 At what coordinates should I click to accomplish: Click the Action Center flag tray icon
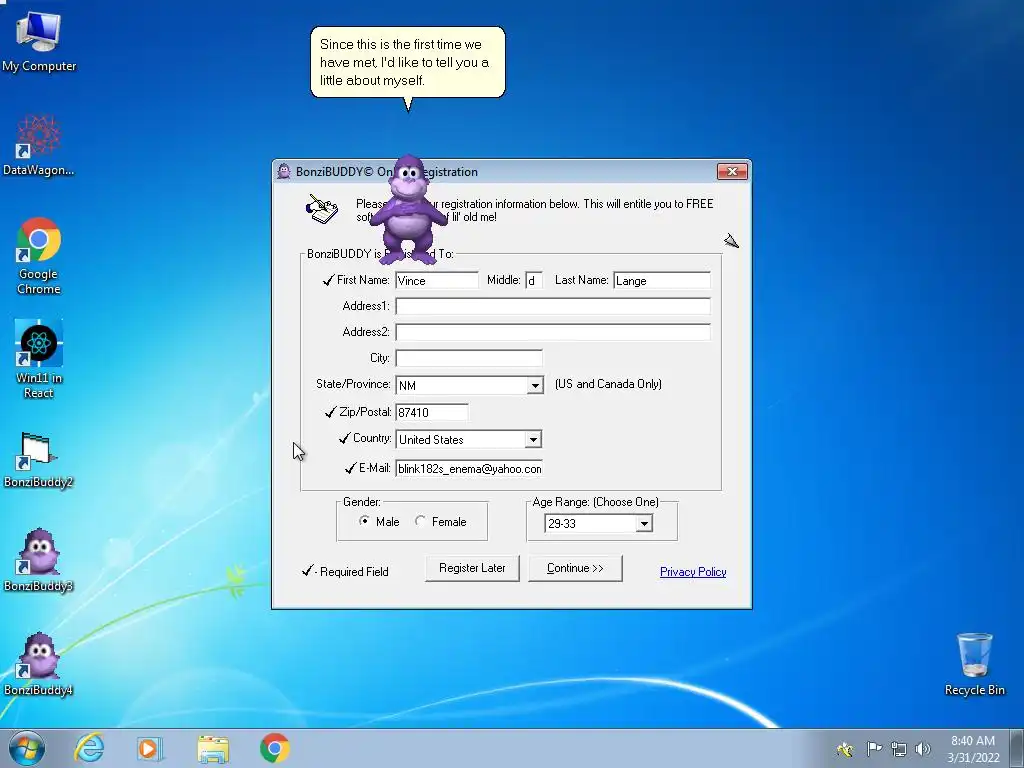(x=874, y=748)
